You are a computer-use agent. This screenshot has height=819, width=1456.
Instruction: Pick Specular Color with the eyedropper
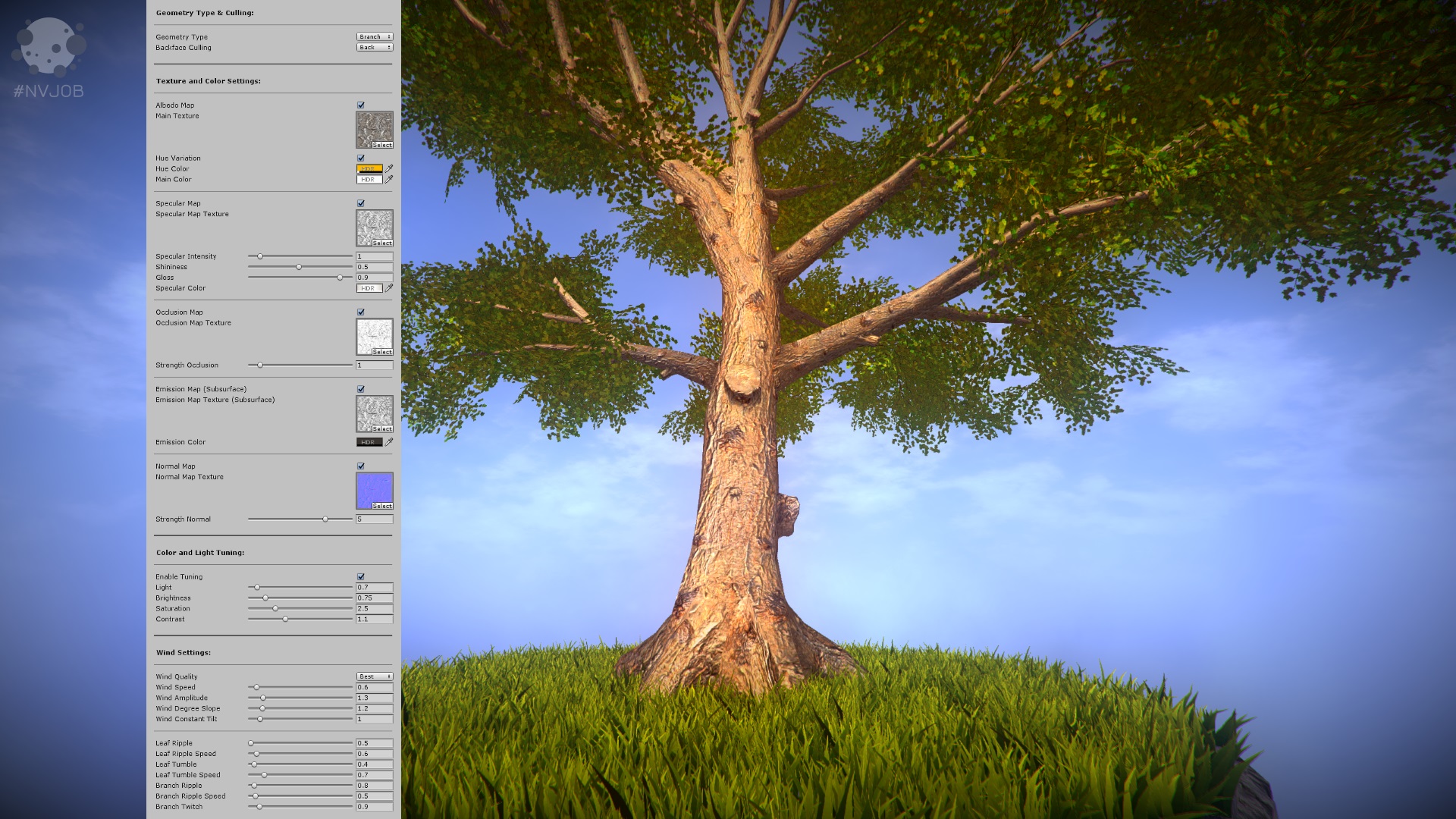(x=389, y=288)
